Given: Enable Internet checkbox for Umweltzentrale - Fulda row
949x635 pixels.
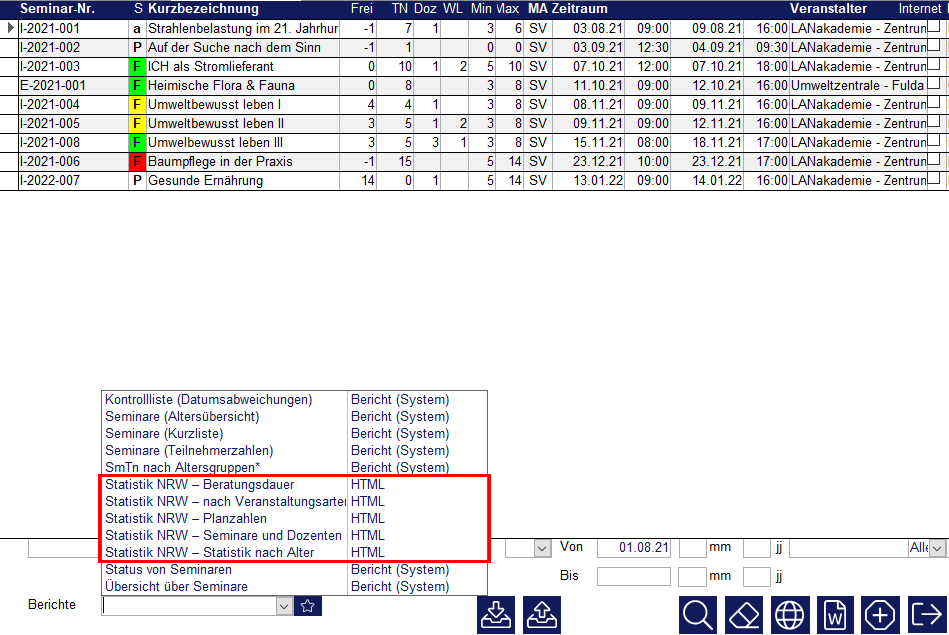Looking at the screenshot, I should (x=933, y=85).
